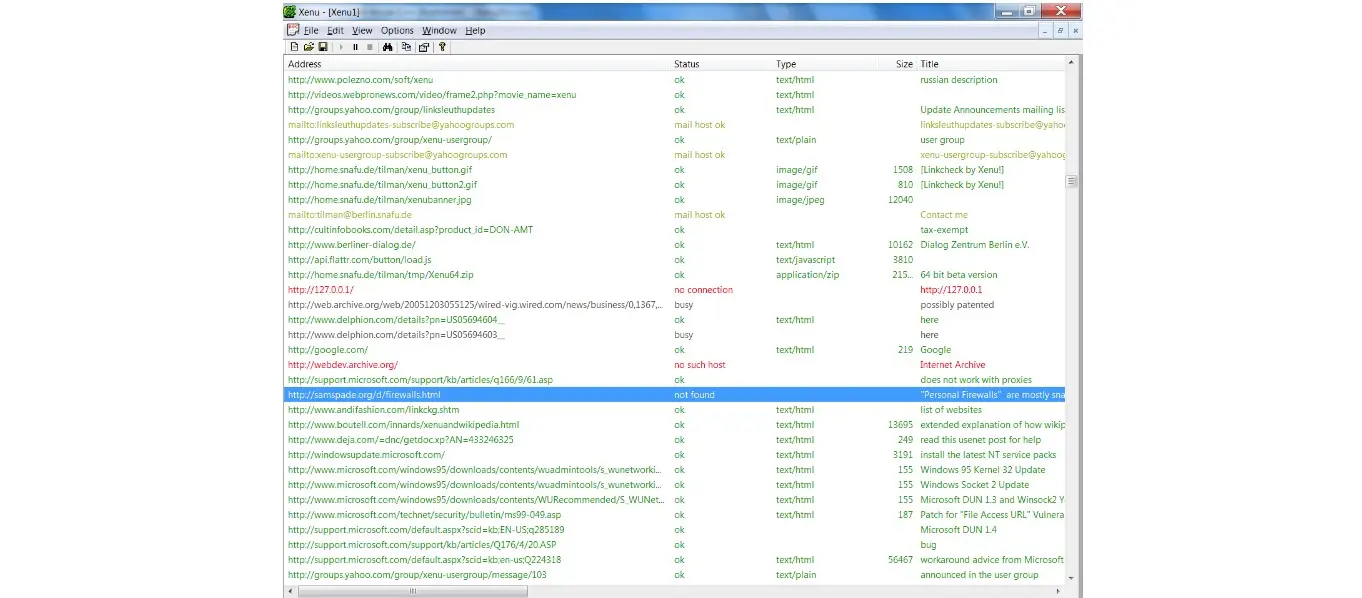The width and height of the screenshot is (1362, 598).
Task: Click the vertical scrollbar up arrow
Action: [x=1072, y=63]
